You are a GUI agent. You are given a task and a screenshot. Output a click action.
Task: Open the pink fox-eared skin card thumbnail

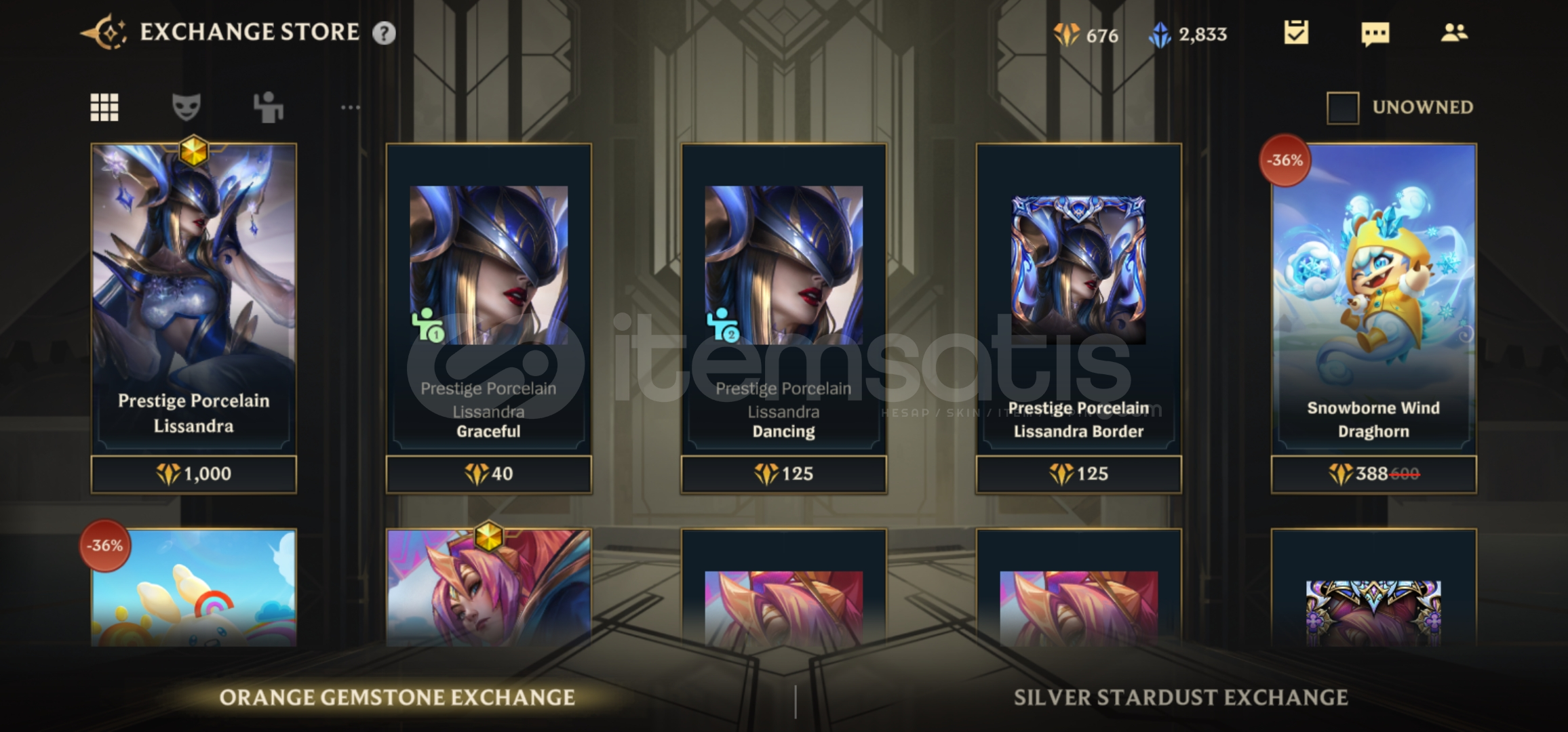click(x=489, y=588)
